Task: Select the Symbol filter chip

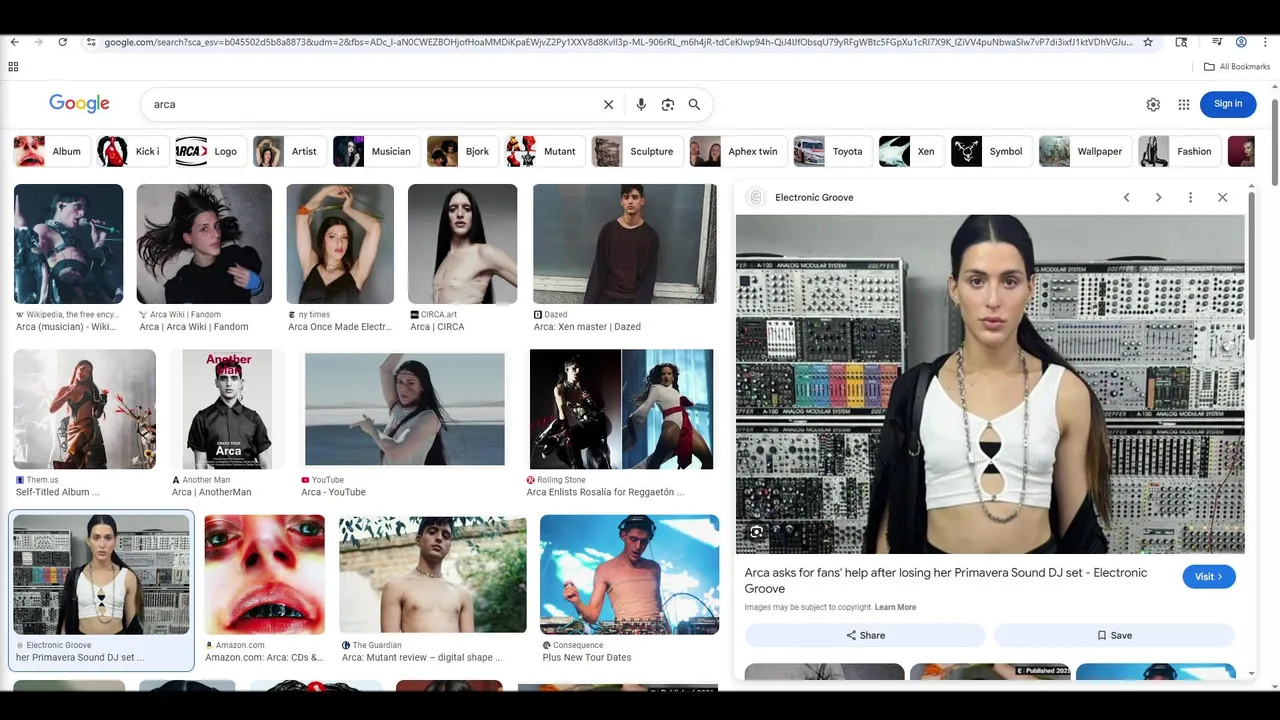Action: (991, 151)
